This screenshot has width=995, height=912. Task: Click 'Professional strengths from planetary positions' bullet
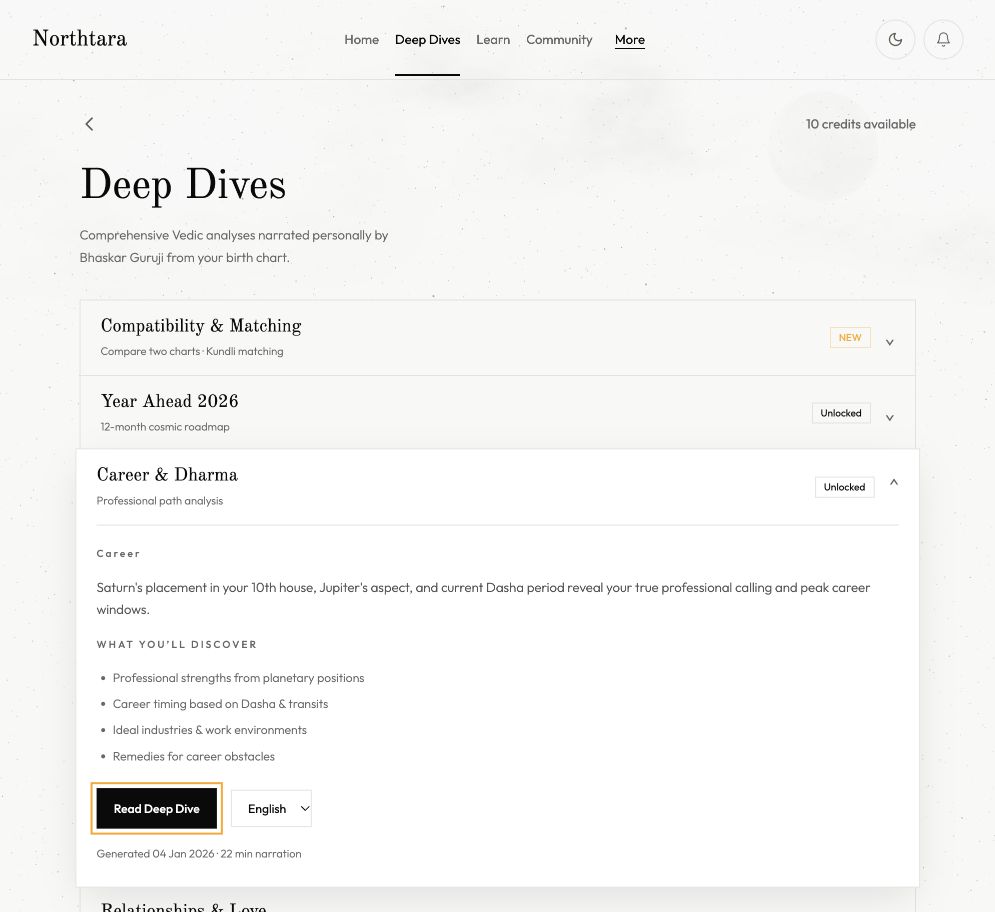click(239, 678)
